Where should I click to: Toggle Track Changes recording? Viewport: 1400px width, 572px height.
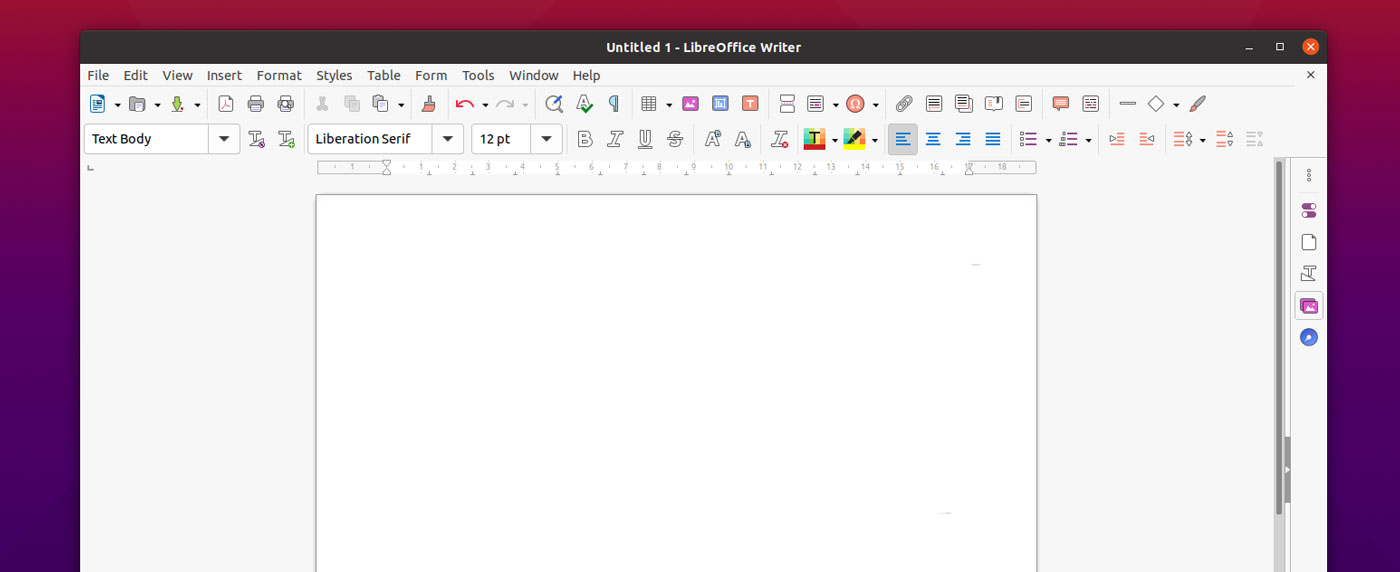click(1091, 103)
